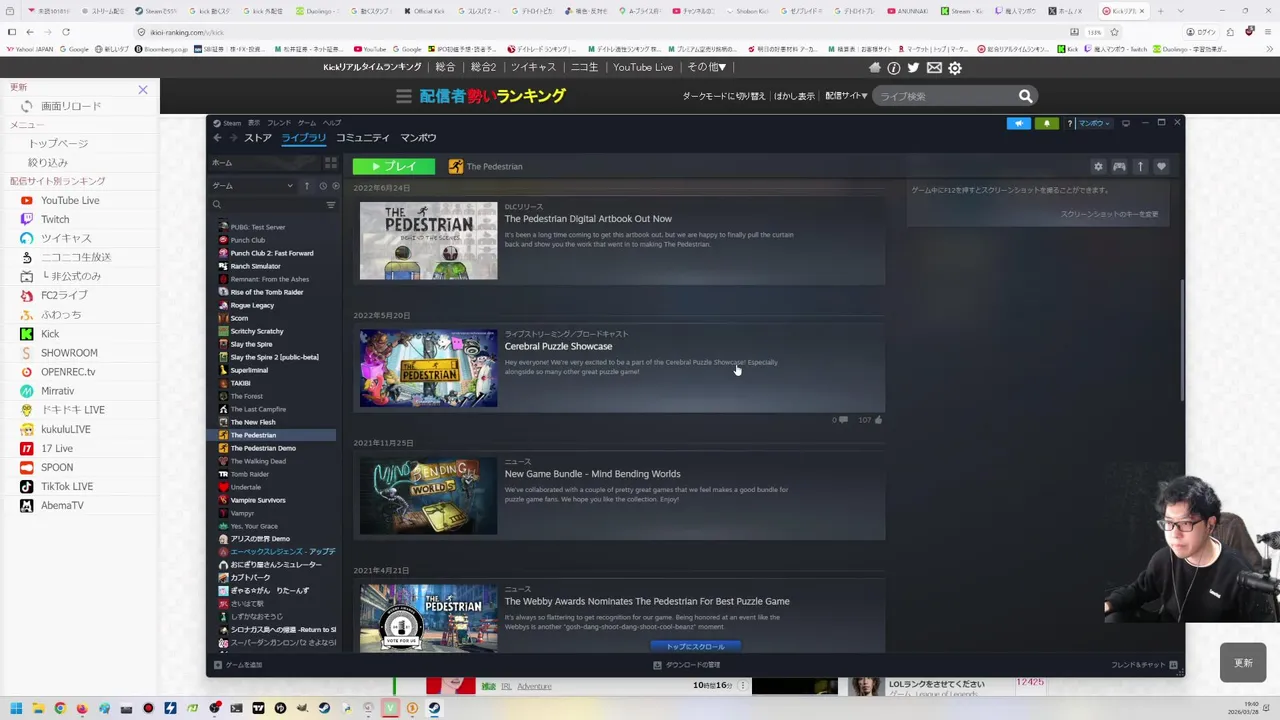Click the Steam help question mark
Viewport: 1280px width, 720px height.
(1069, 123)
